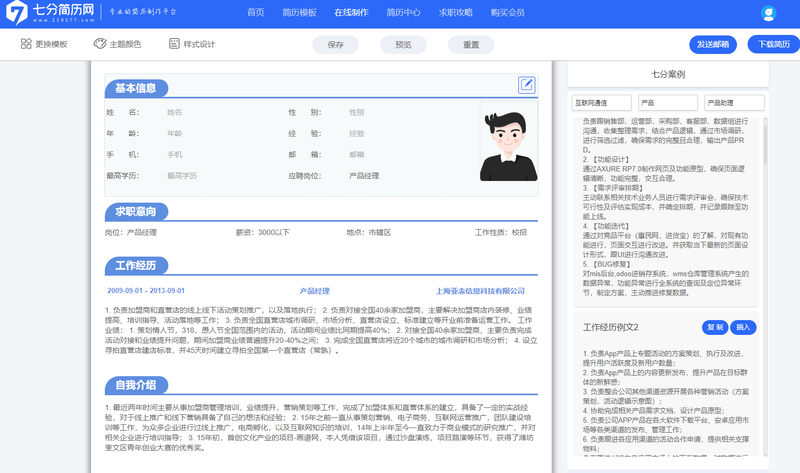Viewport: 800px width, 473px height.
Task: Open the 互联网通信 dropdown
Action: tap(602, 103)
